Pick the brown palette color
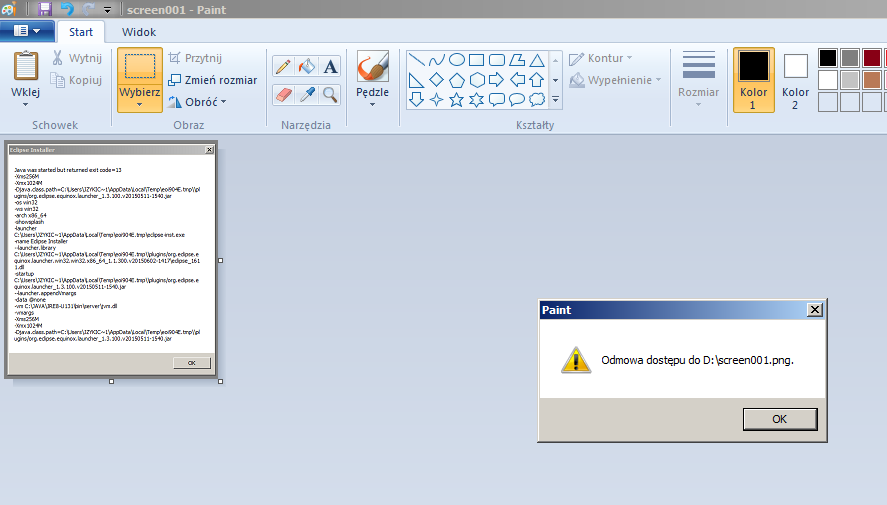The width and height of the screenshot is (887, 505). coord(872,80)
